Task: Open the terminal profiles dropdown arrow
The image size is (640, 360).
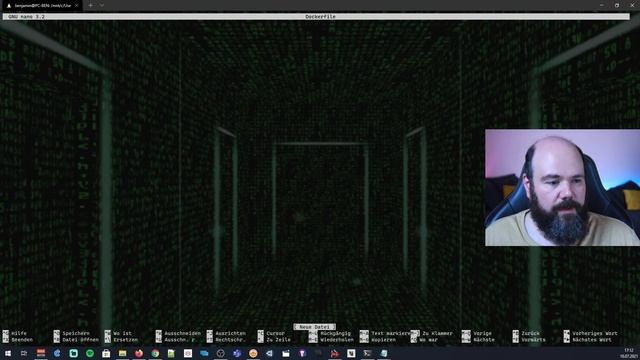Action: coord(102,6)
